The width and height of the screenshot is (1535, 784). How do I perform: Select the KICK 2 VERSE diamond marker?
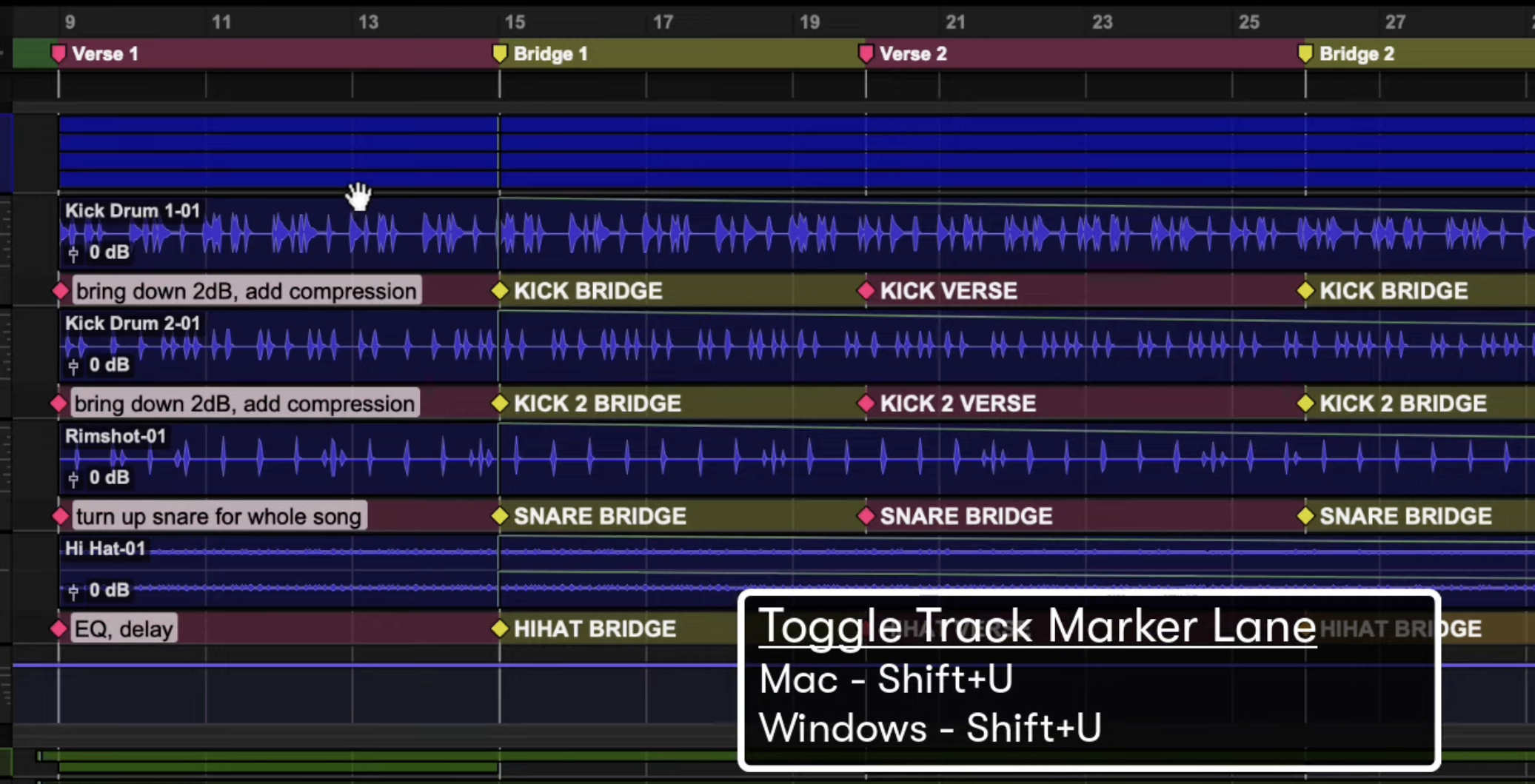pyautogui.click(x=866, y=403)
